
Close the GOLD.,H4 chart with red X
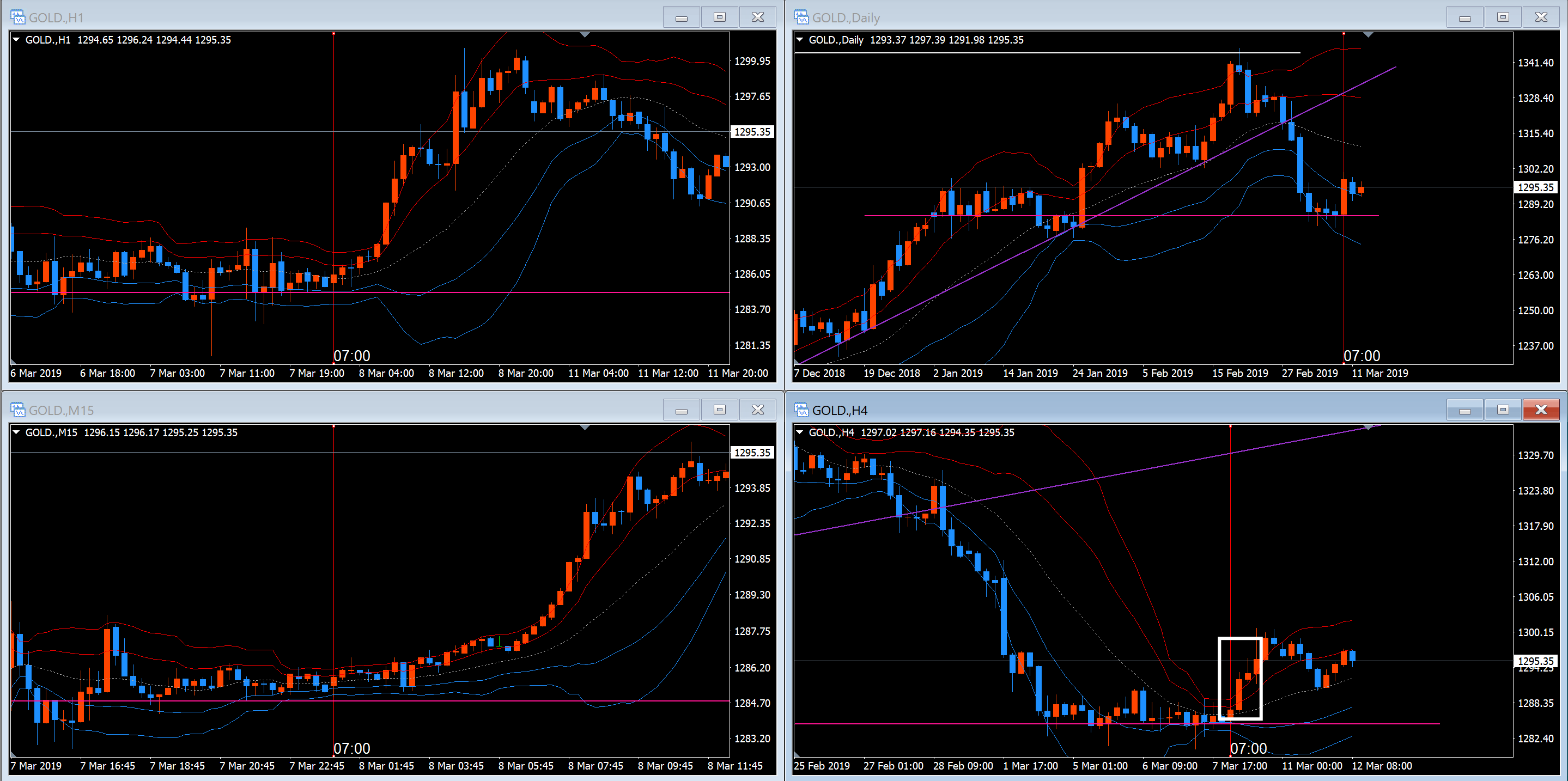1541,410
